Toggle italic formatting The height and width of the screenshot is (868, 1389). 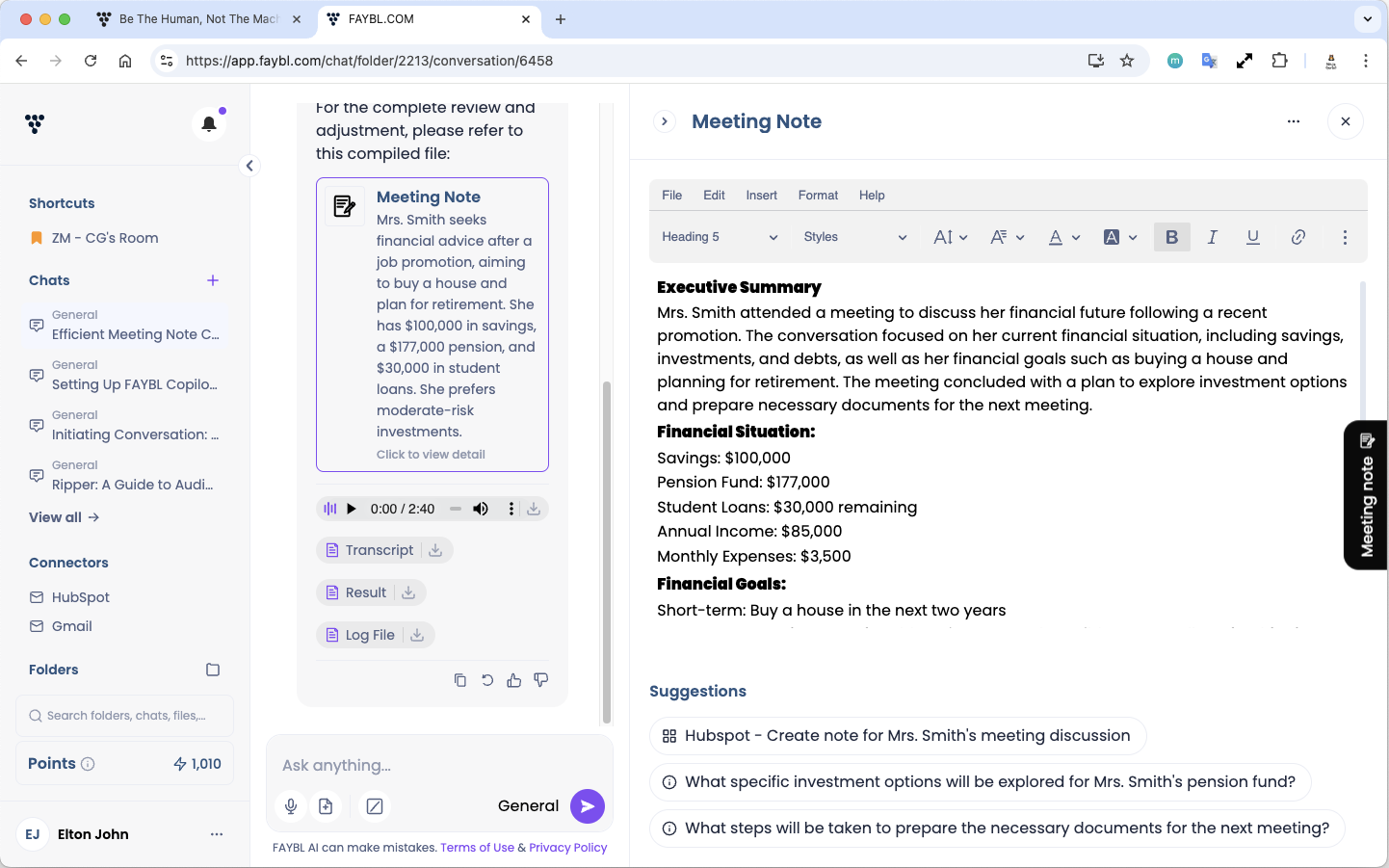1213,237
